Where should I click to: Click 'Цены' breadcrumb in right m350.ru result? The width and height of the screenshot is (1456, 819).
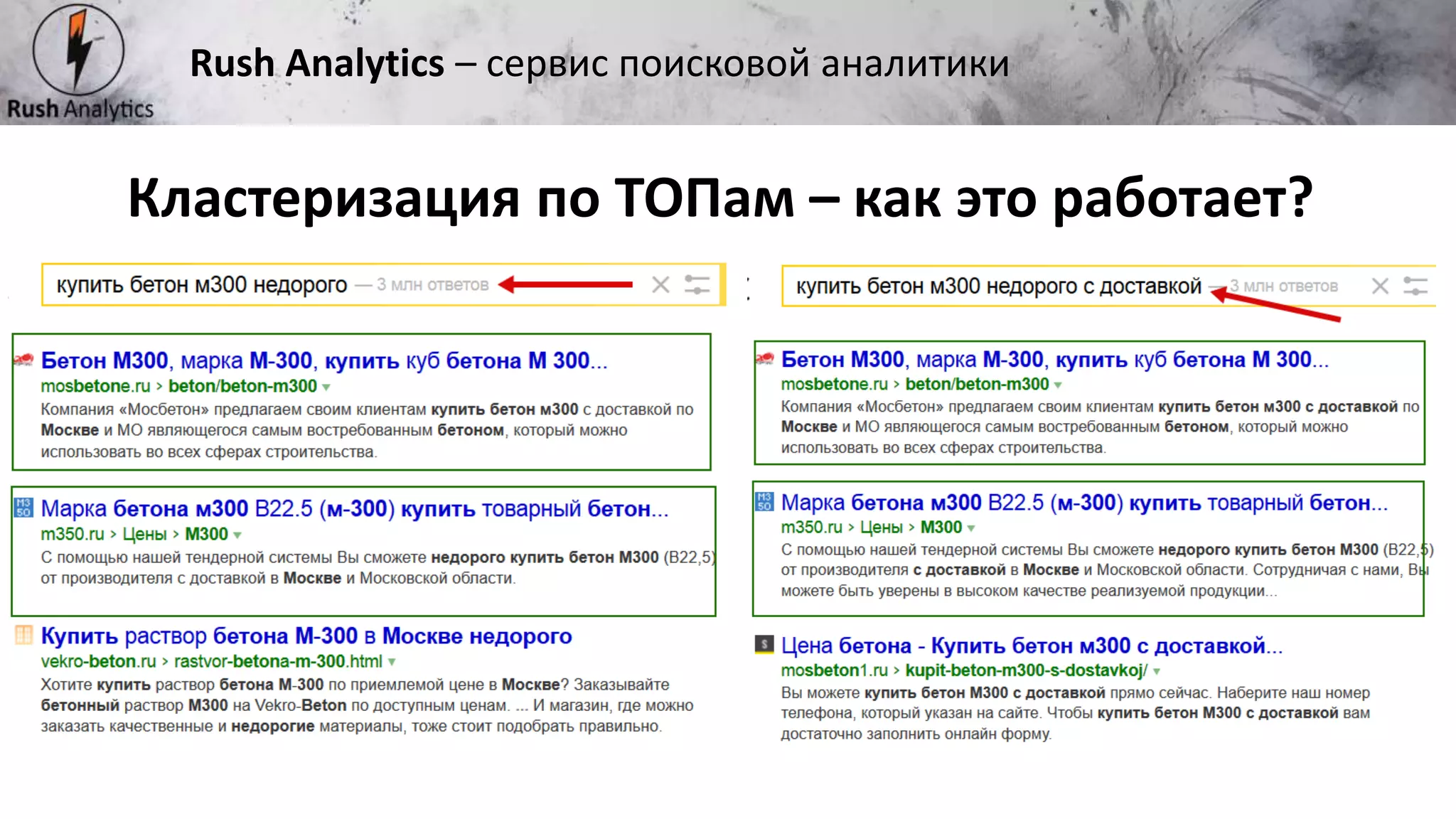coord(882,527)
